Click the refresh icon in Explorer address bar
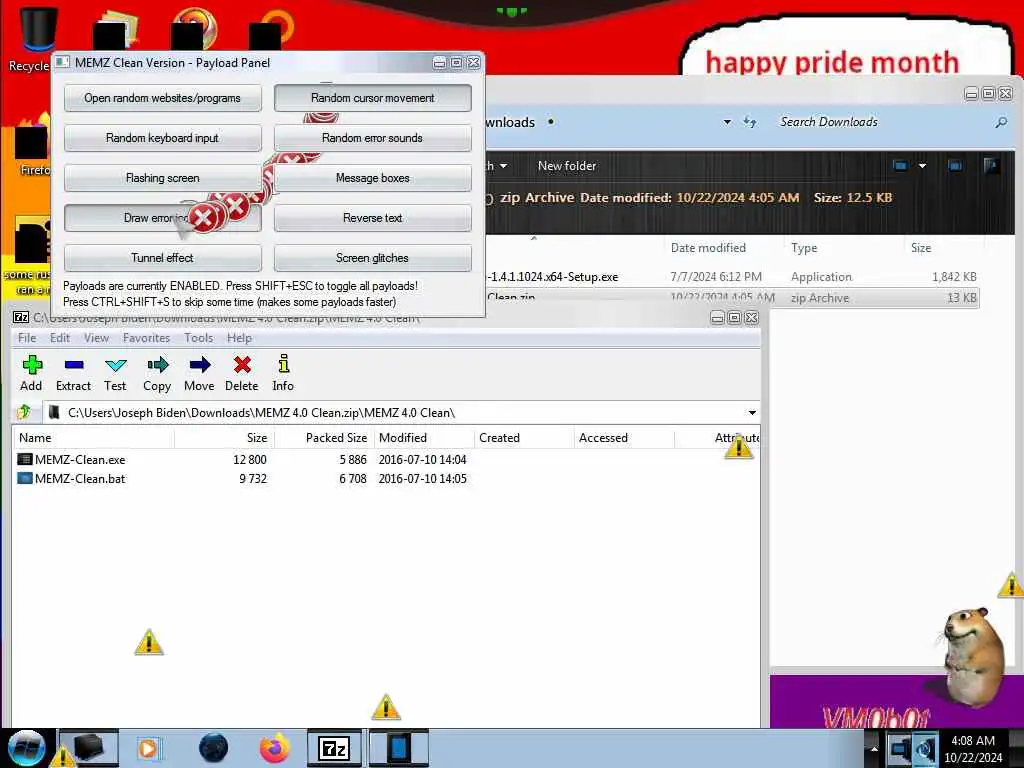This screenshot has width=1024, height=768. pos(750,121)
